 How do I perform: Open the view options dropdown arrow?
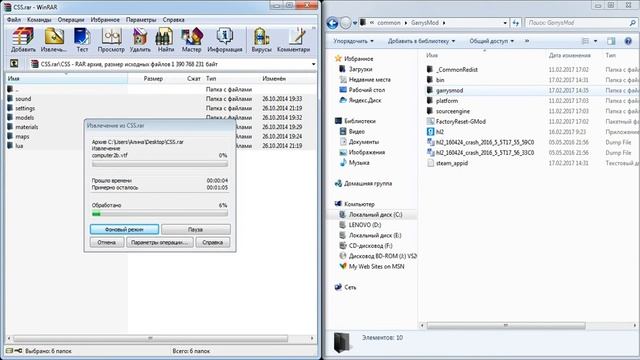[595, 41]
